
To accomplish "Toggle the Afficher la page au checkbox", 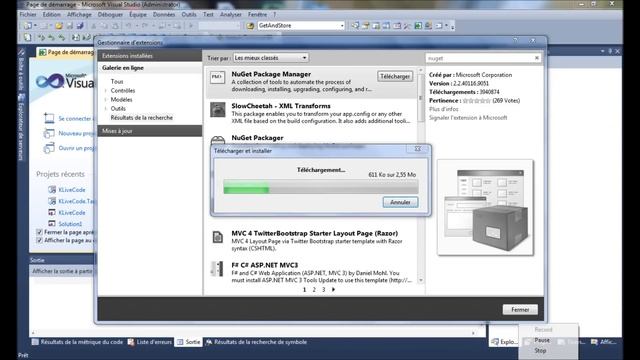I will point(40,240).
